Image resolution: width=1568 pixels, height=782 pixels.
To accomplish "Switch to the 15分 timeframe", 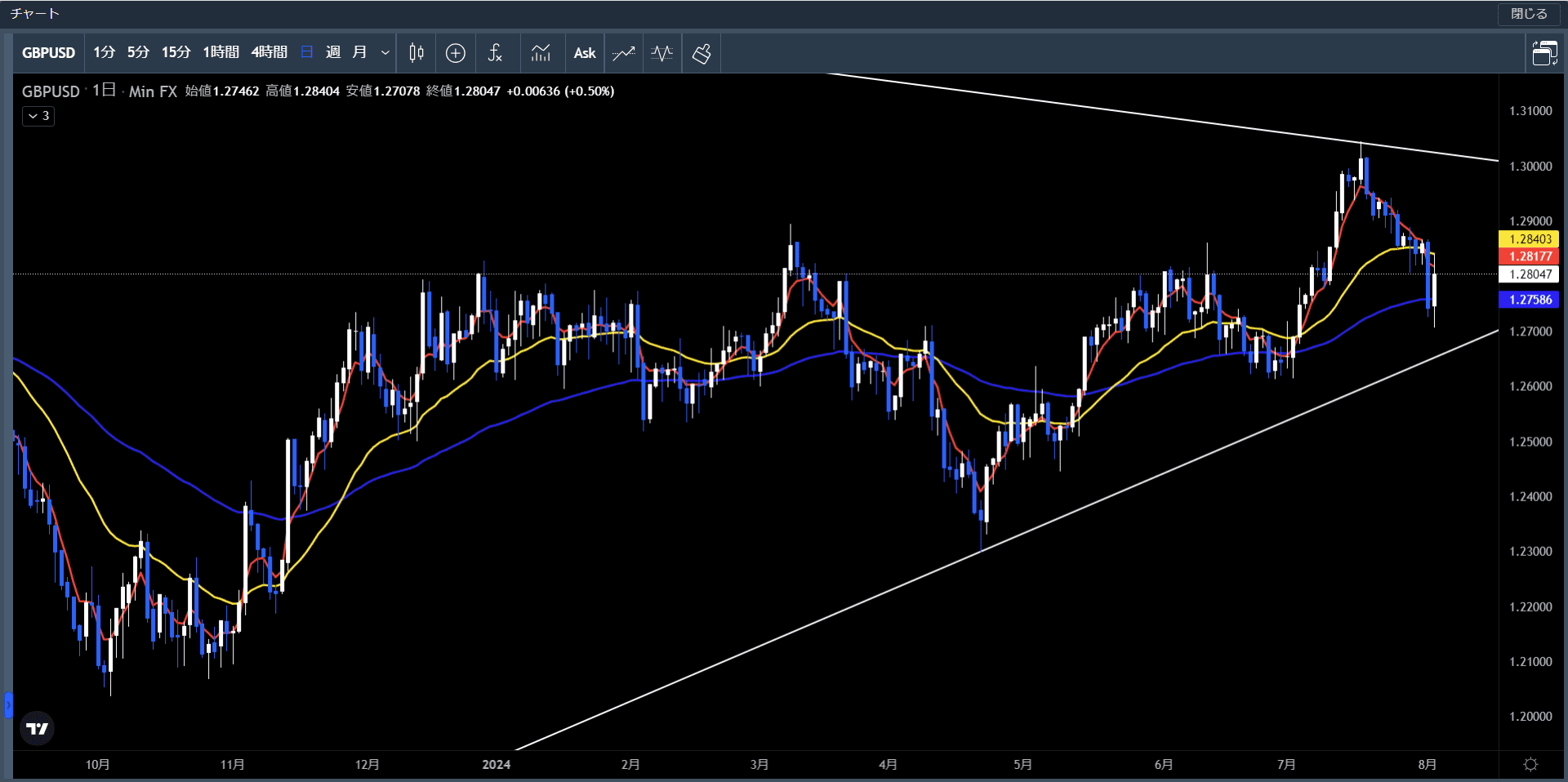I will coord(176,53).
